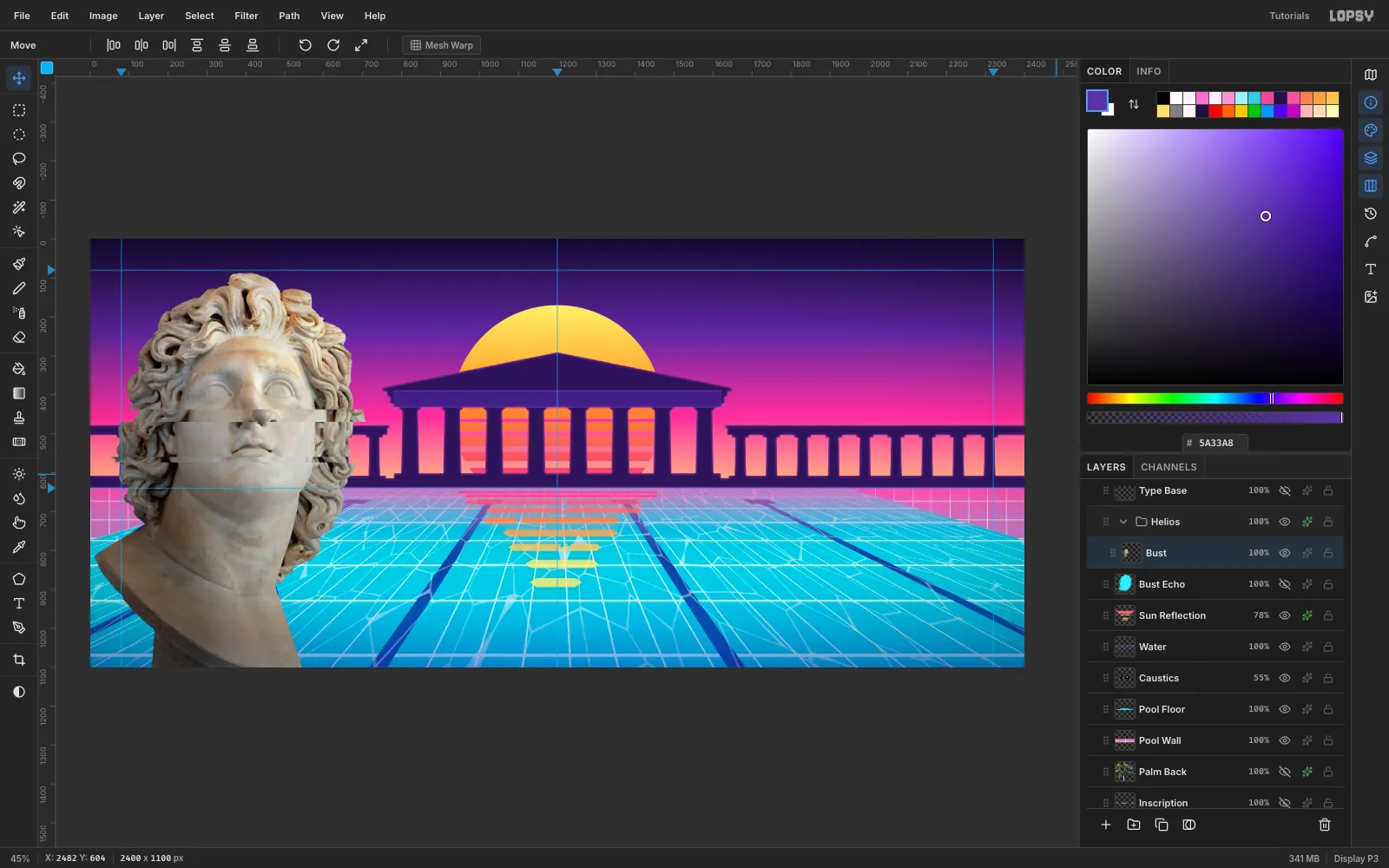Image resolution: width=1389 pixels, height=868 pixels.
Task: Create a new layer group
Action: click(x=1134, y=825)
